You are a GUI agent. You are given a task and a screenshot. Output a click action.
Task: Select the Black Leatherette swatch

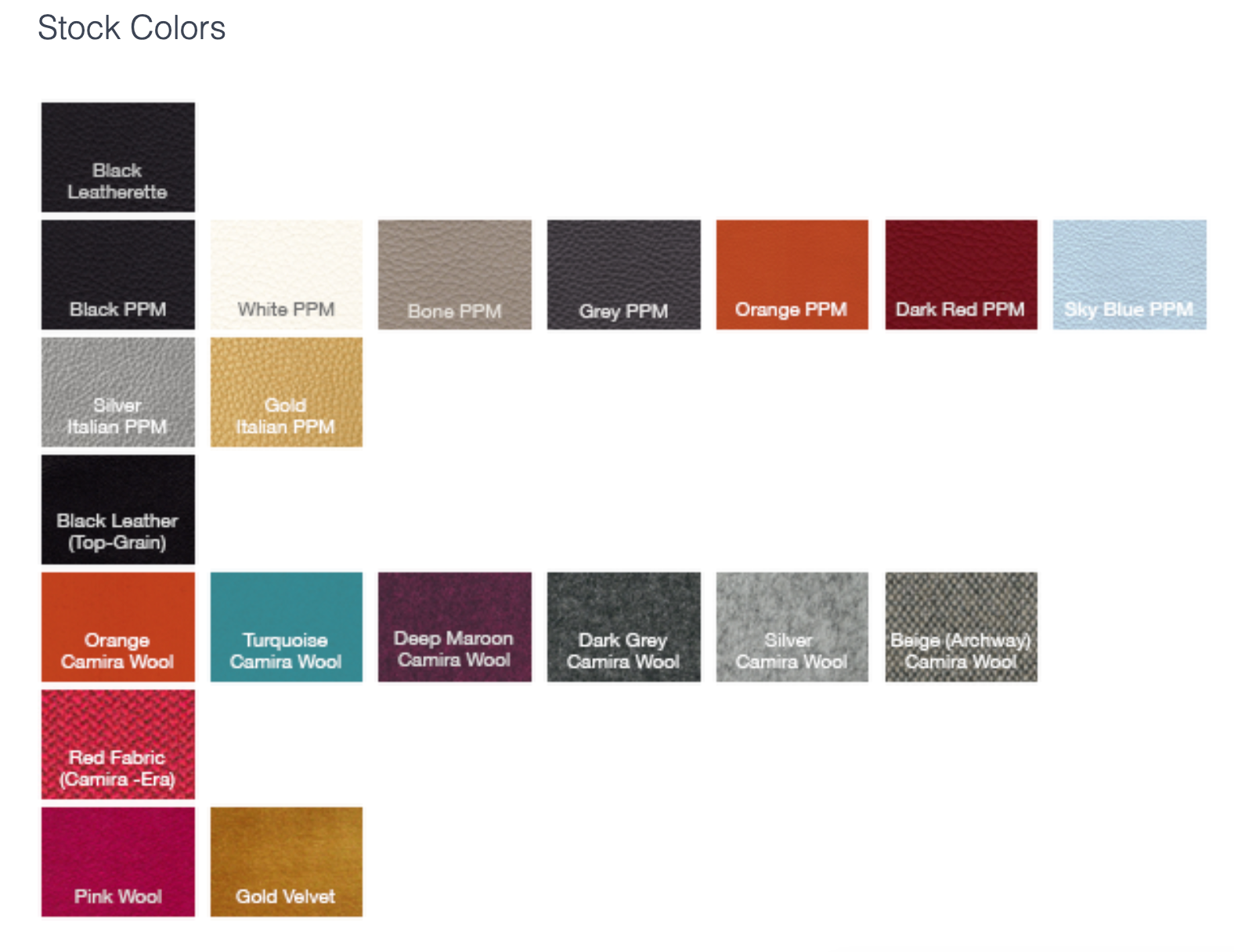click(x=117, y=157)
